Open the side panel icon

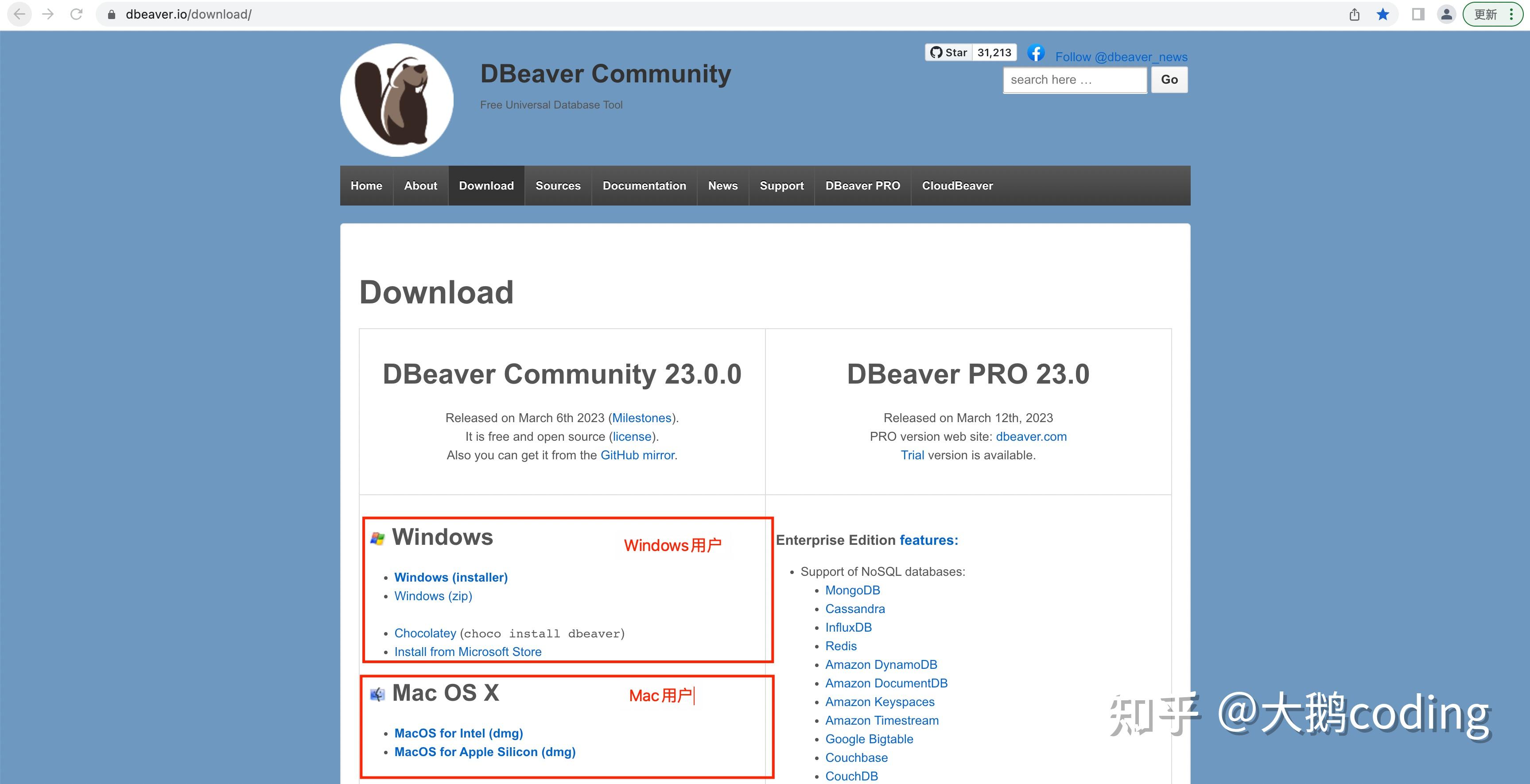pyautogui.click(x=1418, y=14)
